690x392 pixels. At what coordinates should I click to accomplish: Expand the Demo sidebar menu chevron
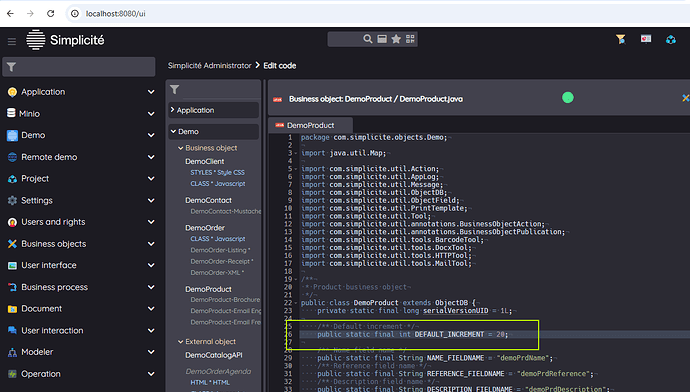(151, 136)
